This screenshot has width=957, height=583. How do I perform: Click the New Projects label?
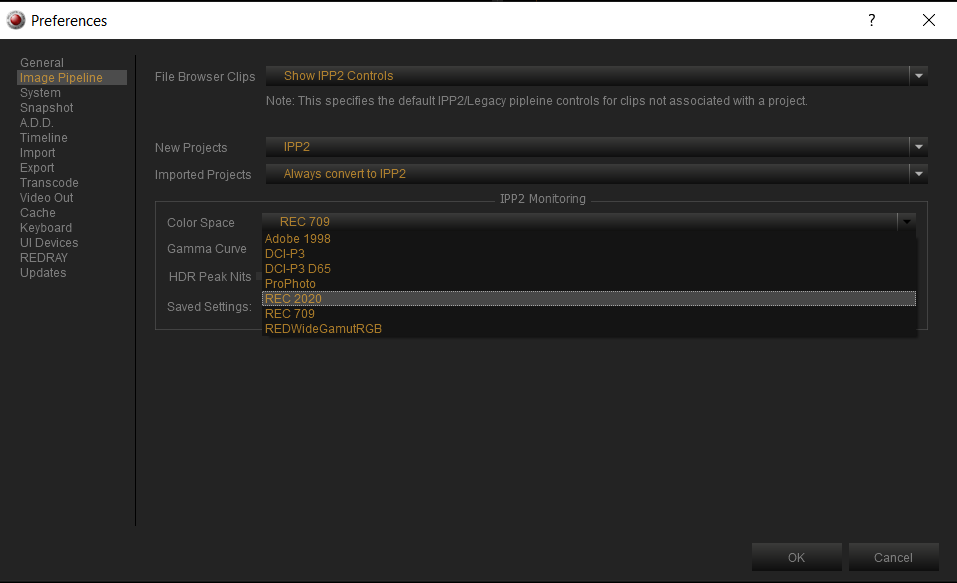[191, 148]
